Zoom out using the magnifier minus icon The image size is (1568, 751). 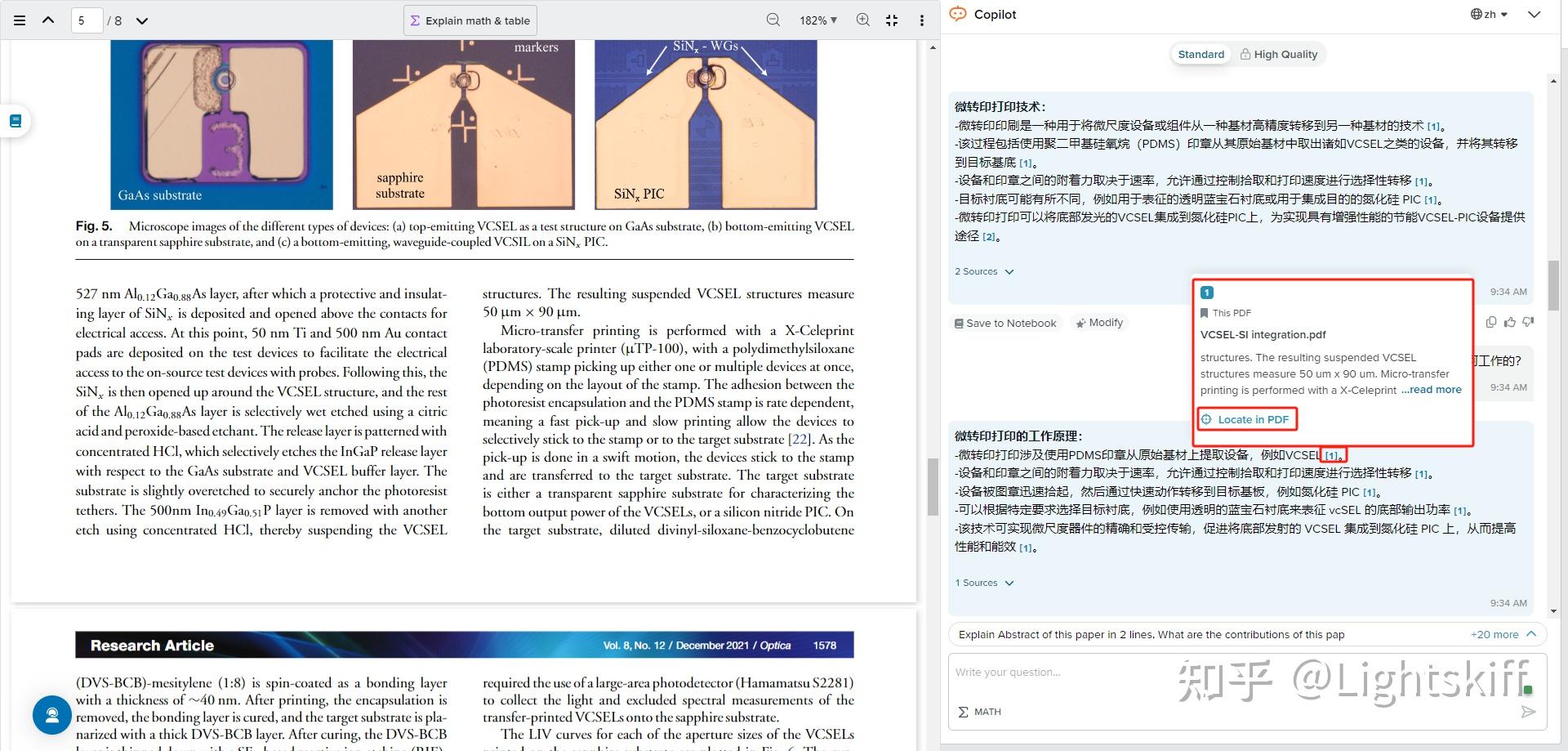pos(772,20)
